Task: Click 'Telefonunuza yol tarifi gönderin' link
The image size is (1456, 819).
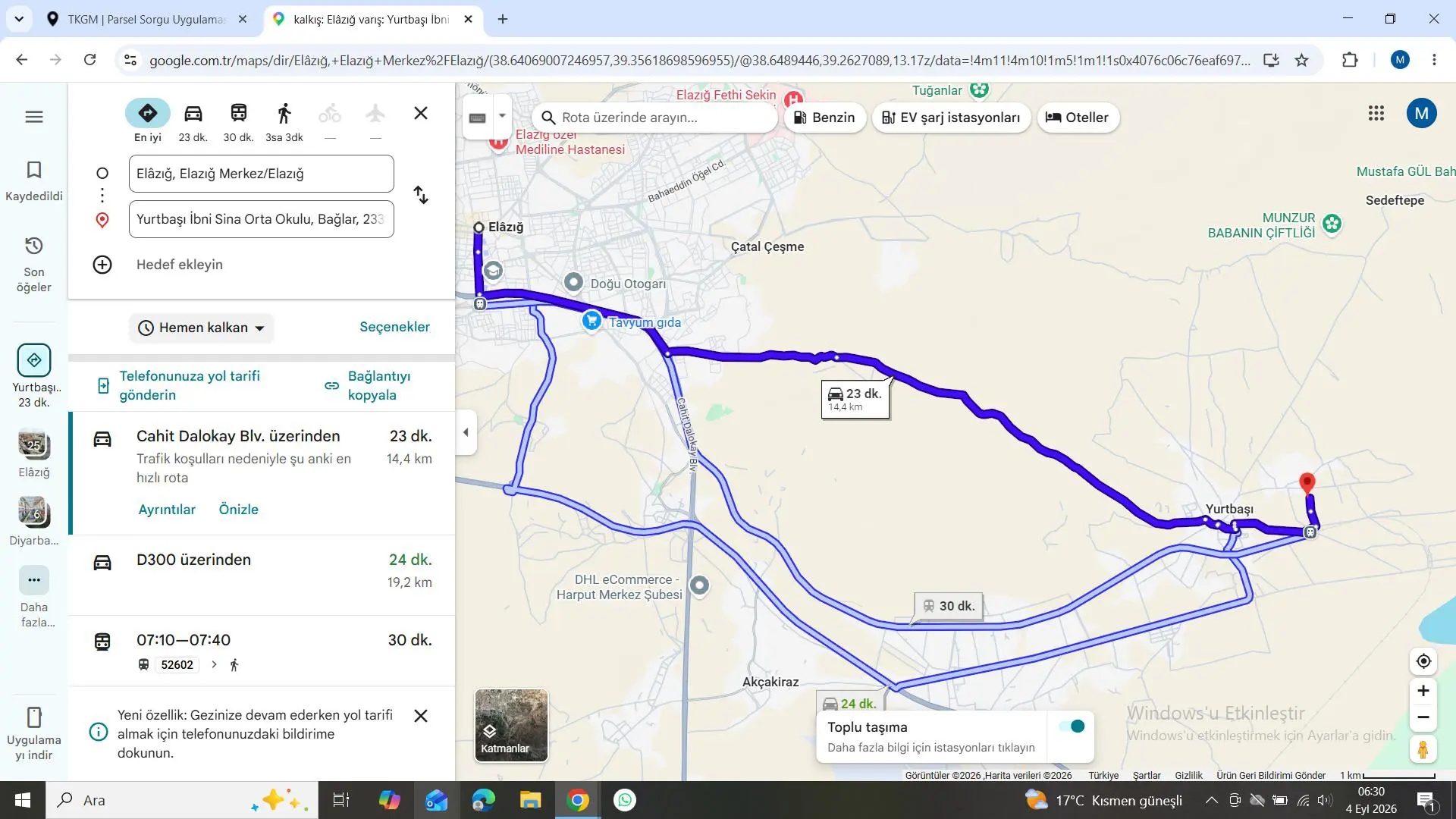Action: [190, 385]
